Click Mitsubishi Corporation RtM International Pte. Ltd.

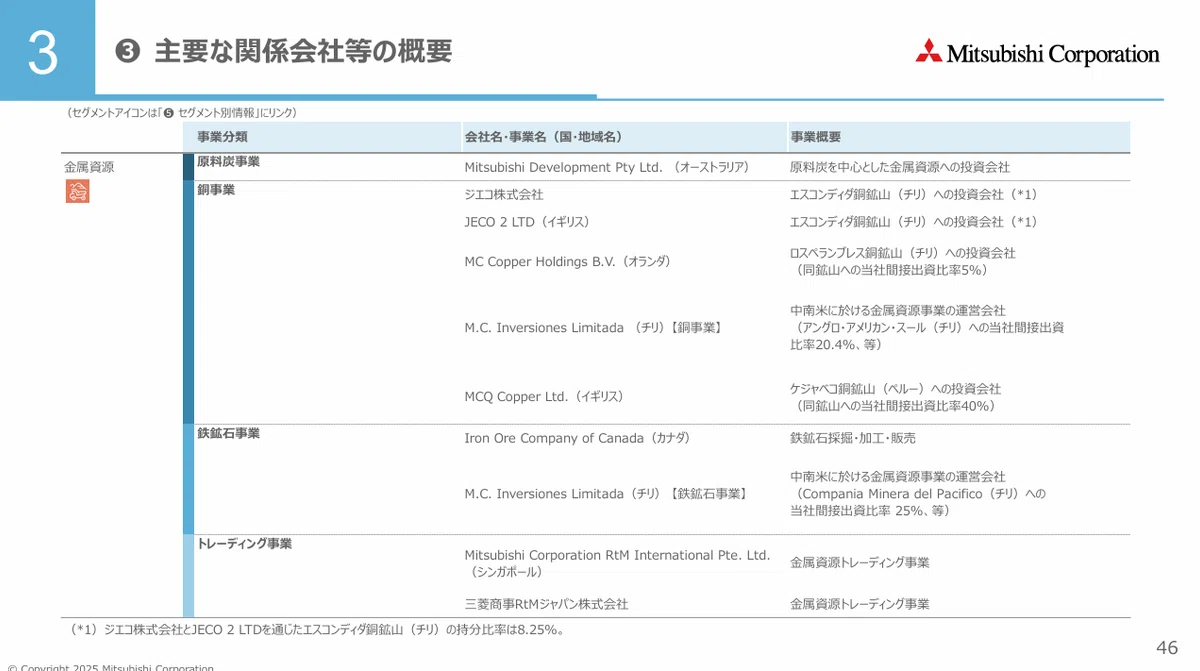coord(617,563)
